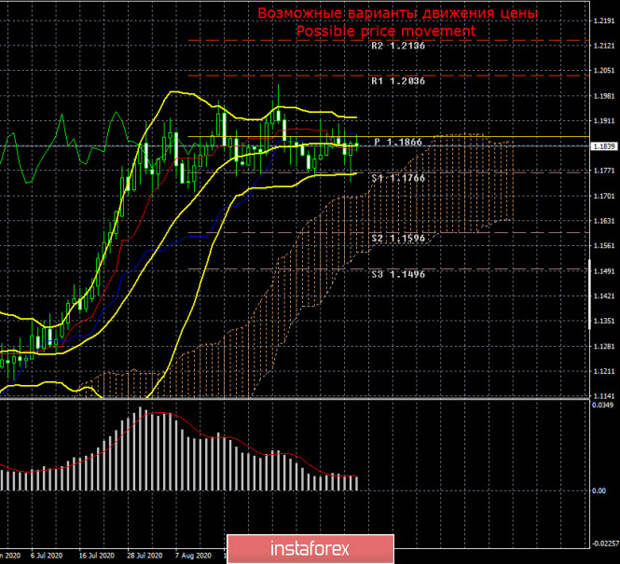This screenshot has width=620, height=564.
Task: Click the 0.00 indicator scale value
Action: (599, 491)
